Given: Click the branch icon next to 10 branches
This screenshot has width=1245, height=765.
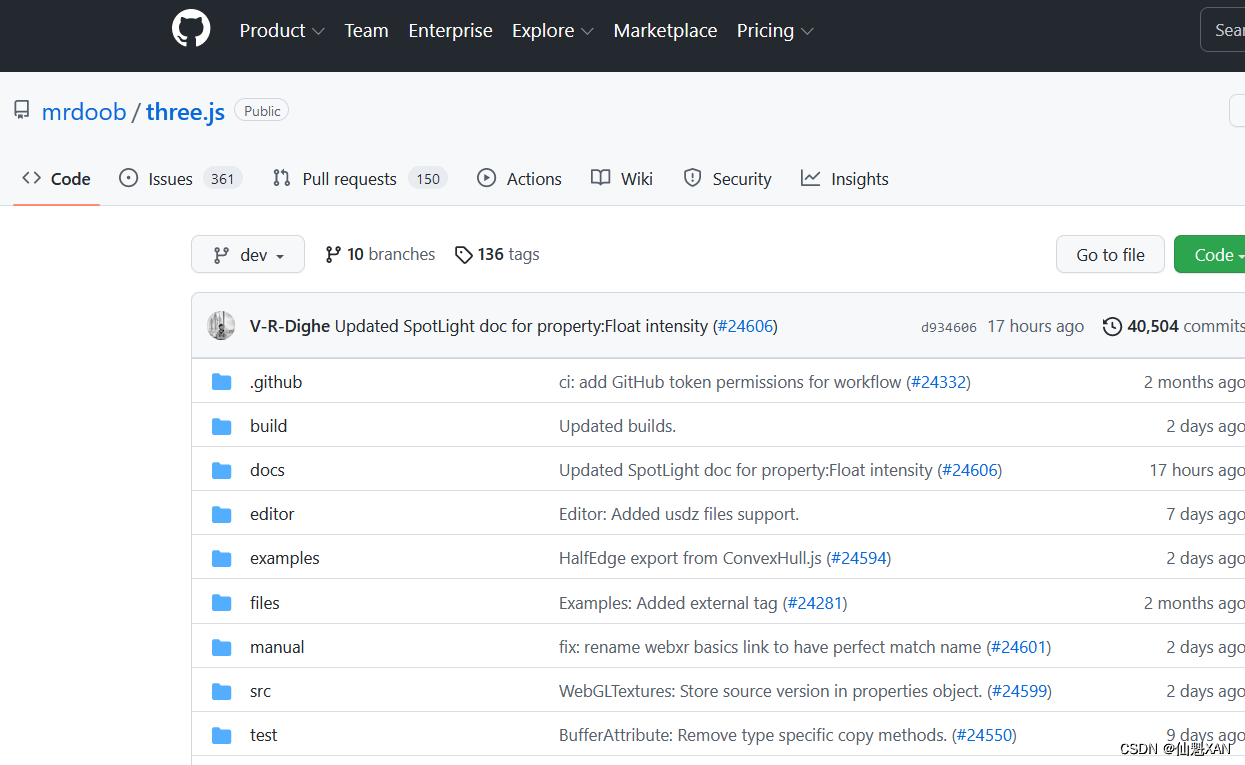Looking at the screenshot, I should click(333, 255).
